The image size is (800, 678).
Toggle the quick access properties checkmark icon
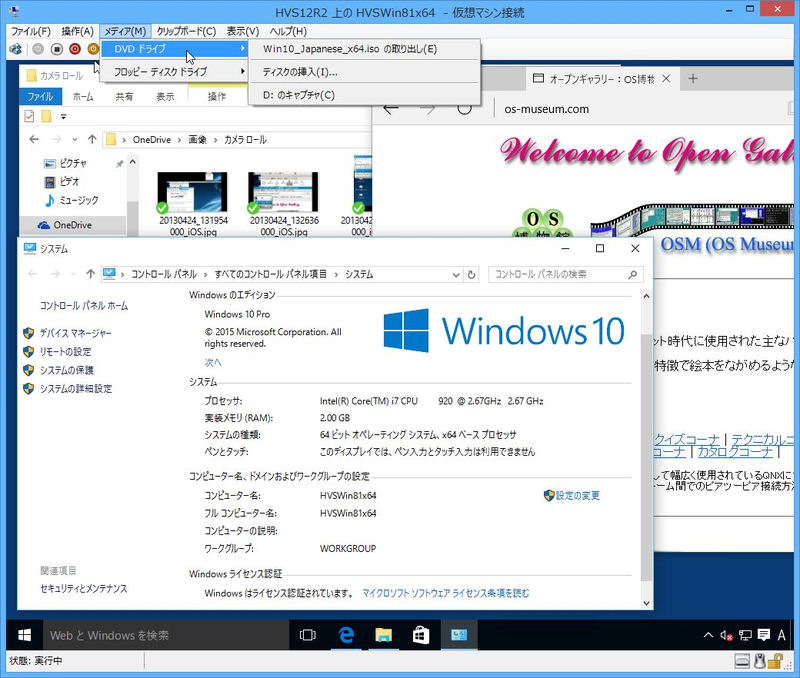point(29,116)
